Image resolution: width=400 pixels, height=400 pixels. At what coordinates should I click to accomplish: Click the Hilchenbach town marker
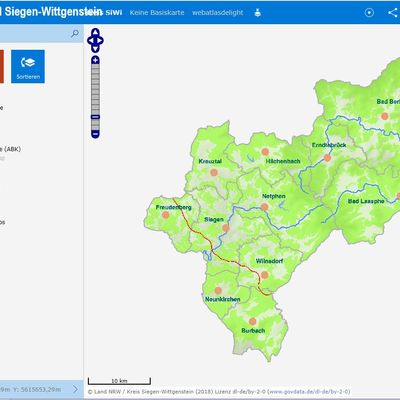pyautogui.click(x=265, y=152)
